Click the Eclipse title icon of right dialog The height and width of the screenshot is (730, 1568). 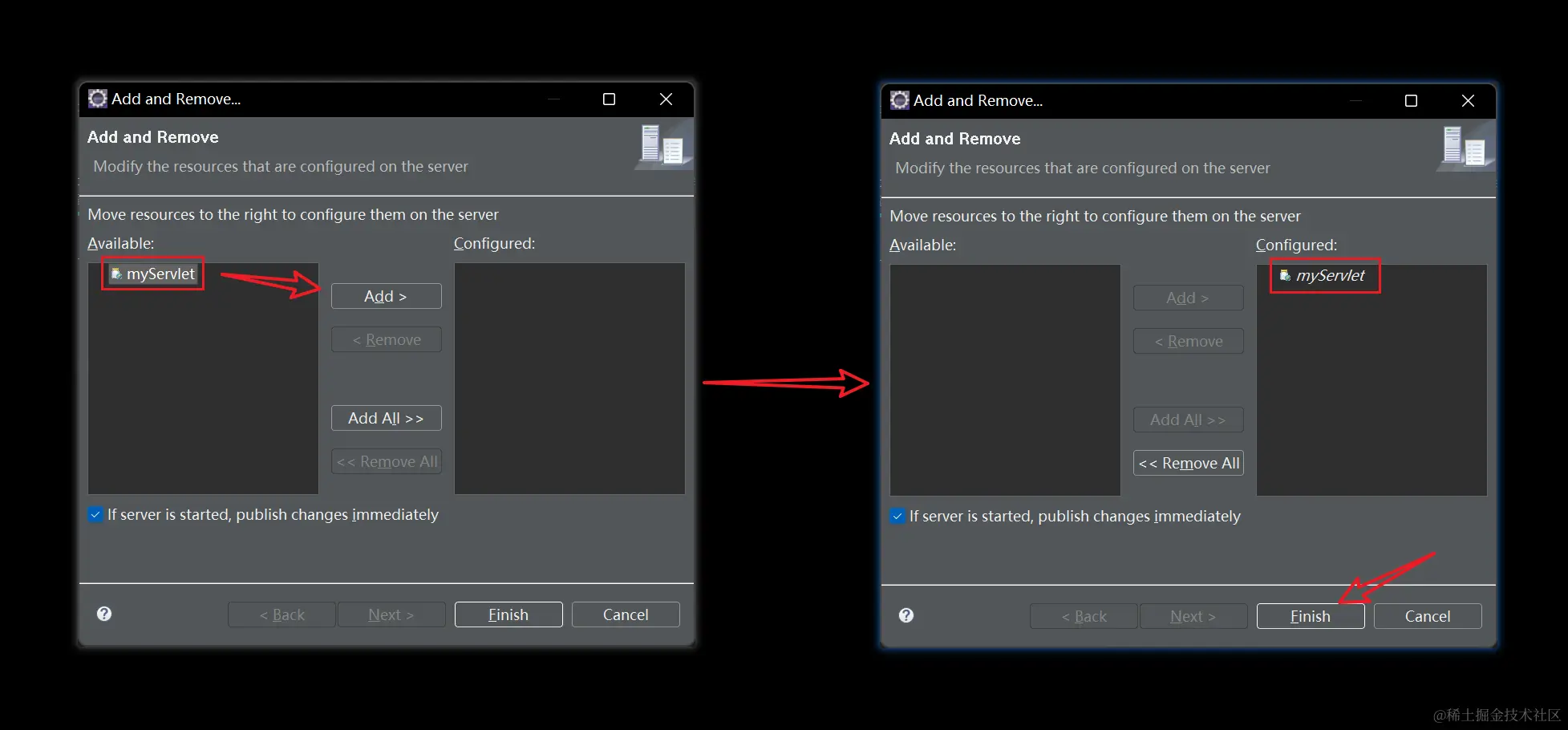coord(900,100)
